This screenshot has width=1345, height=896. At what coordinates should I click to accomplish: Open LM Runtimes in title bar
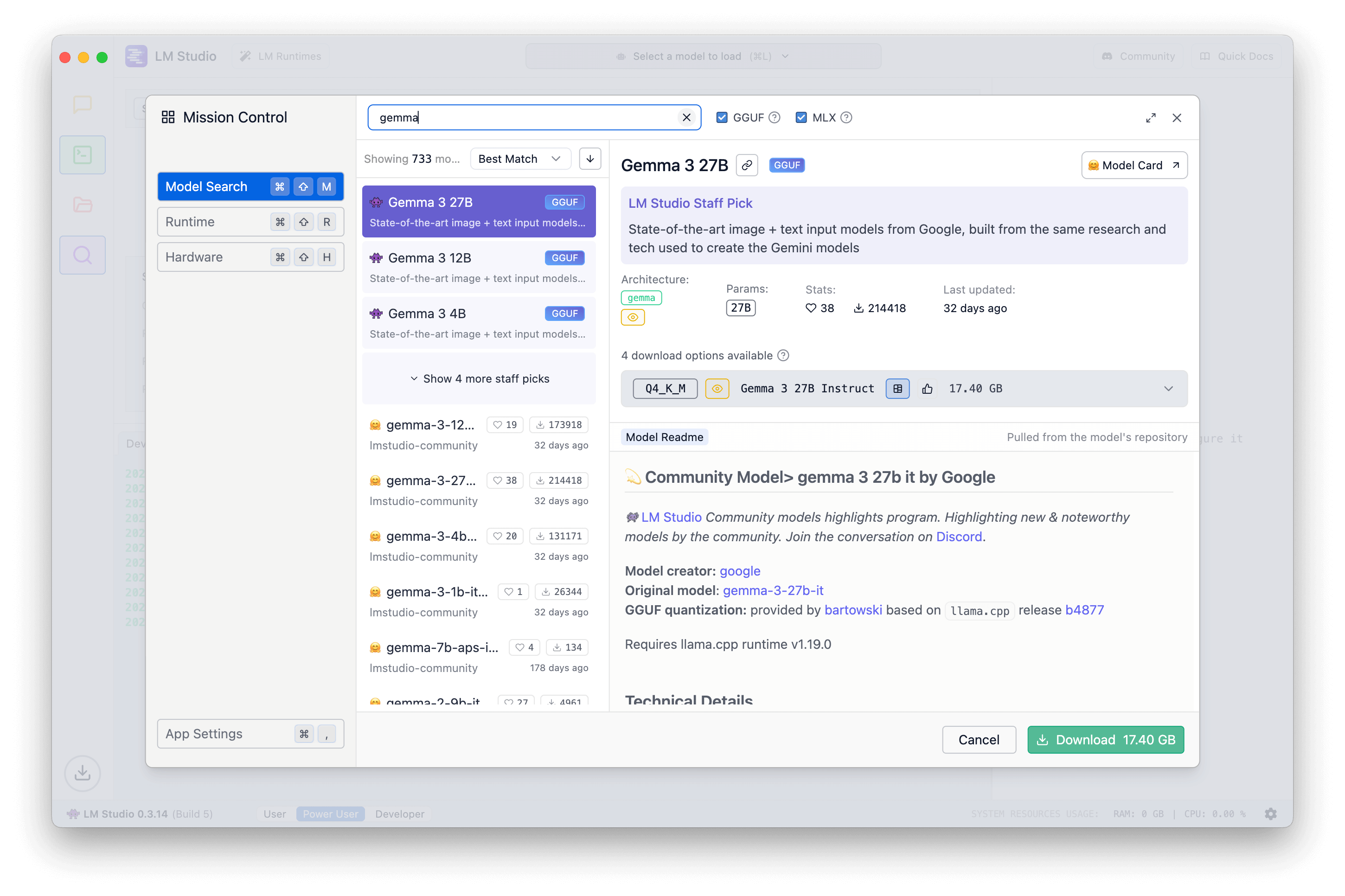point(281,56)
